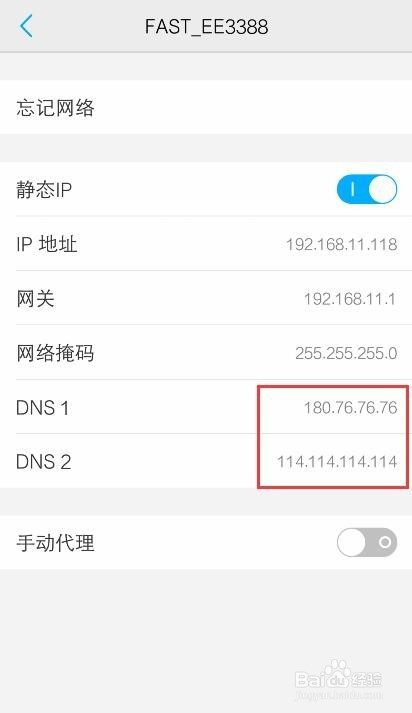This screenshot has width=412, height=713.
Task: Go back using the blue arrow
Action: (26, 26)
